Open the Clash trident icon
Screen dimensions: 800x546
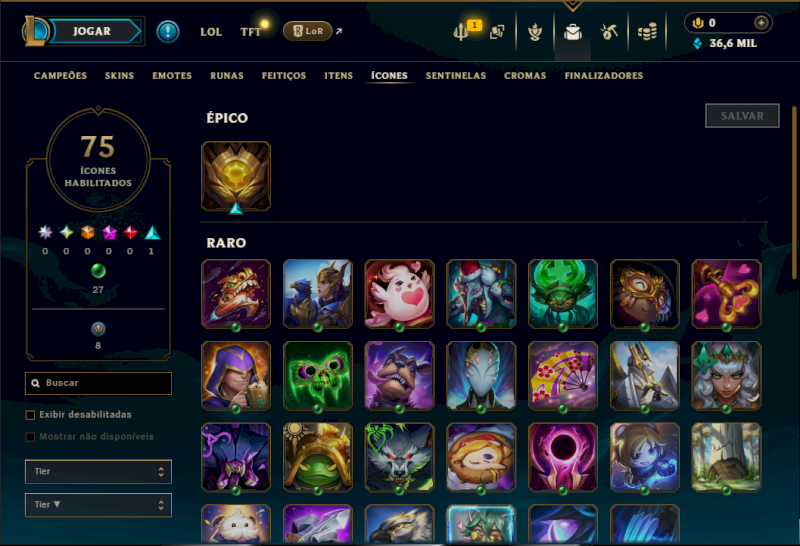tap(461, 32)
